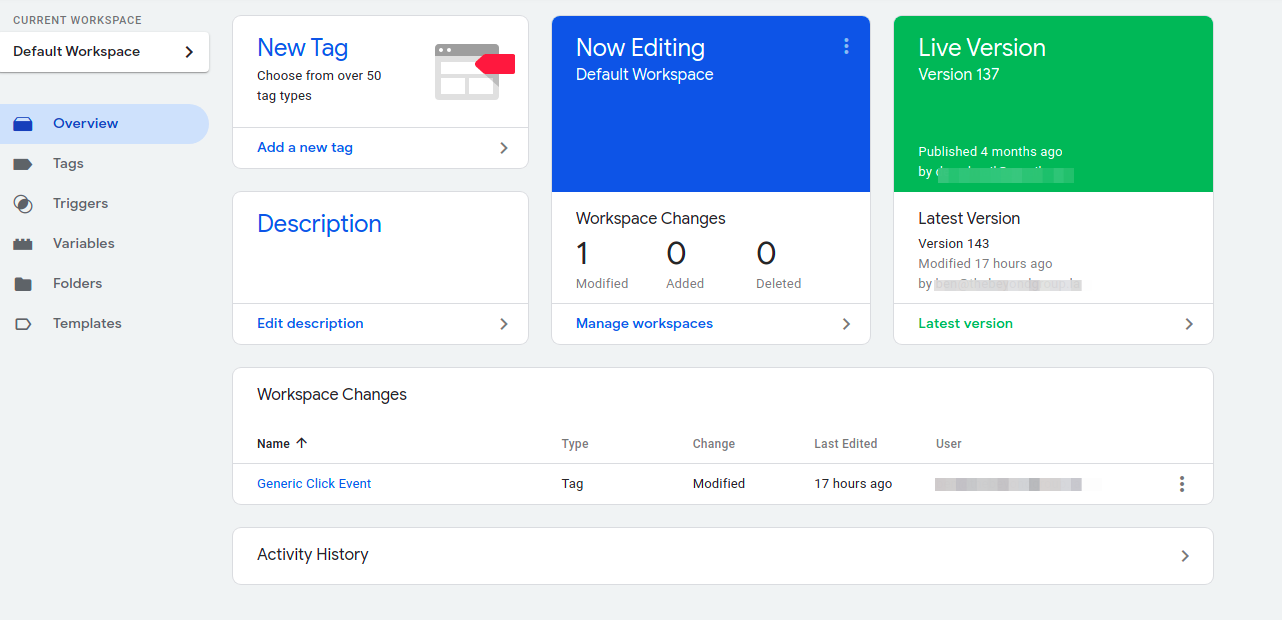The image size is (1282, 620).
Task: Click the Triggers circle icon
Action: click(23, 204)
